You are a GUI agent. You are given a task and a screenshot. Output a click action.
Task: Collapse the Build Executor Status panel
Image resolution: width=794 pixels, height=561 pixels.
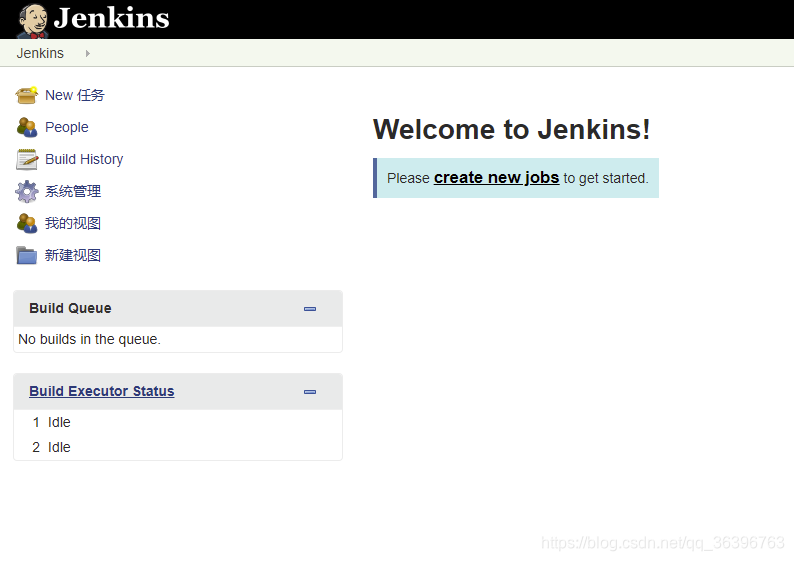310,392
